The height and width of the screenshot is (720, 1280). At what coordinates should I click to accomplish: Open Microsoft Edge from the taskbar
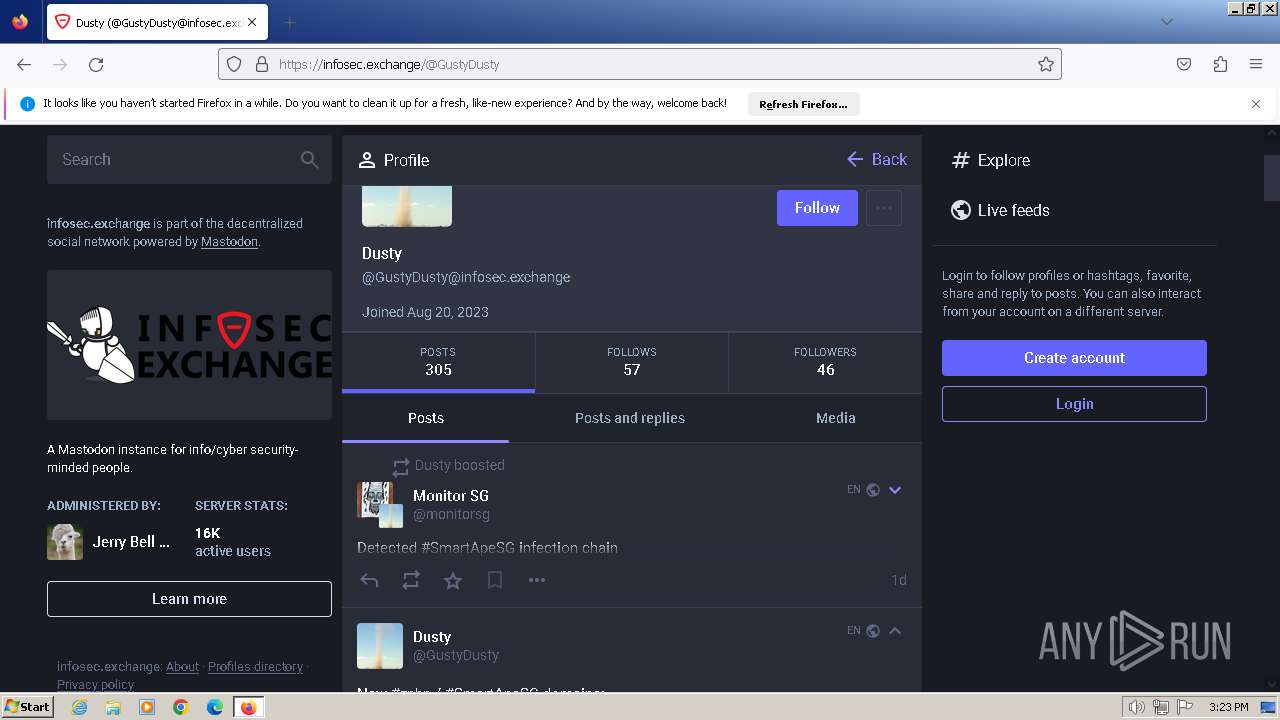click(x=214, y=707)
